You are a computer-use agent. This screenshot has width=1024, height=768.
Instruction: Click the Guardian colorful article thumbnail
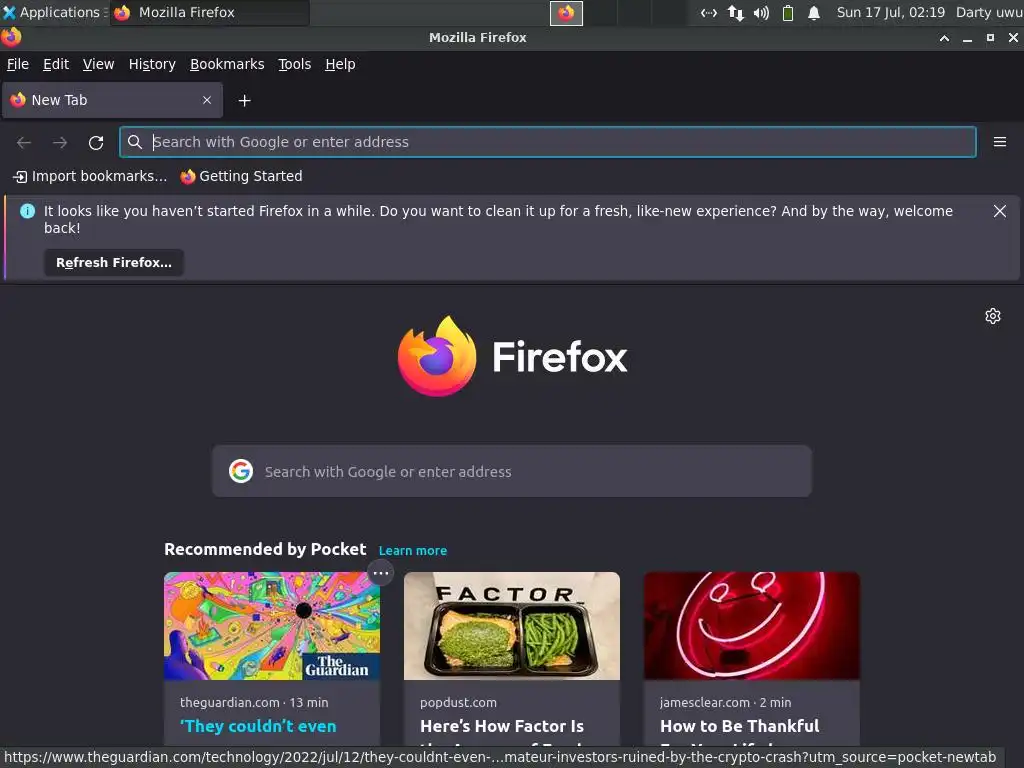coord(272,626)
